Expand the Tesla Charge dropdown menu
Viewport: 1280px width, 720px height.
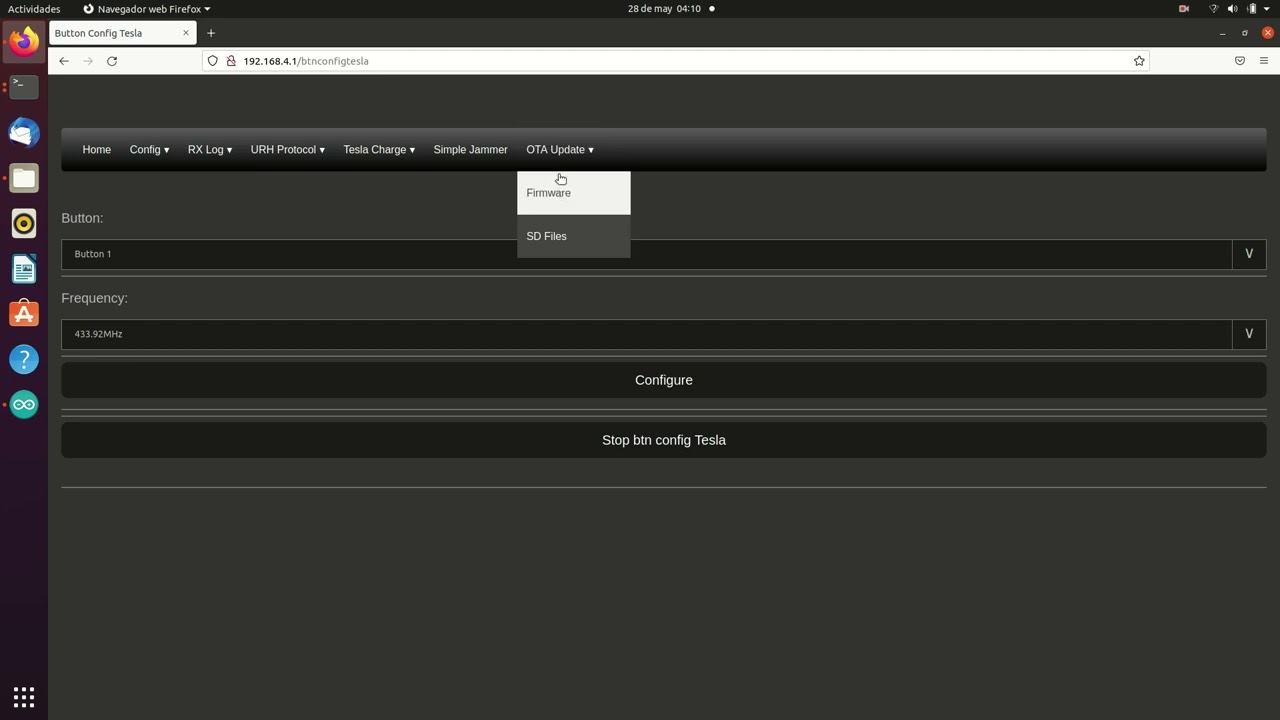pos(379,150)
